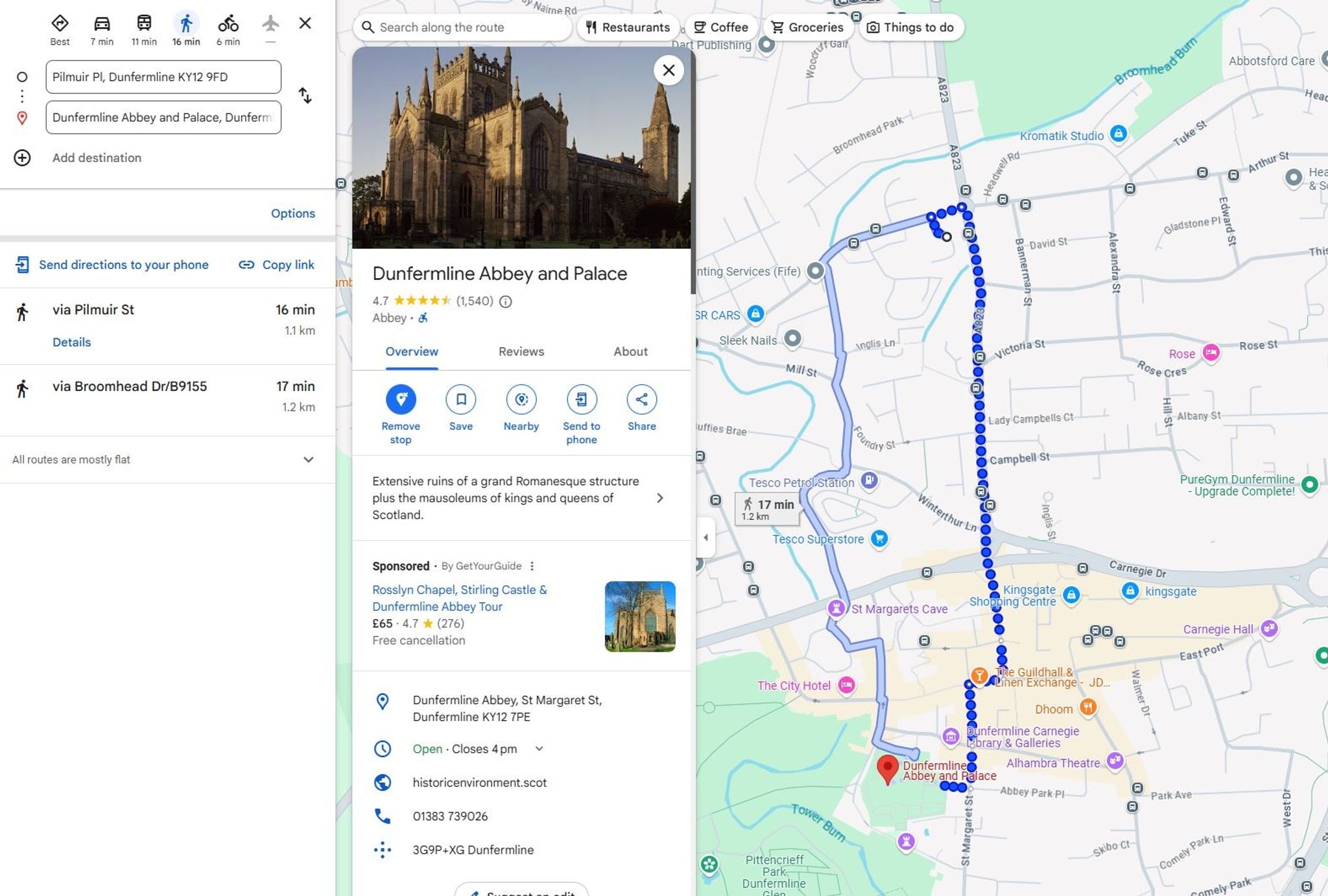Open Dhoom restaurant map marker
This screenshot has width=1328, height=896.
tap(1087, 707)
